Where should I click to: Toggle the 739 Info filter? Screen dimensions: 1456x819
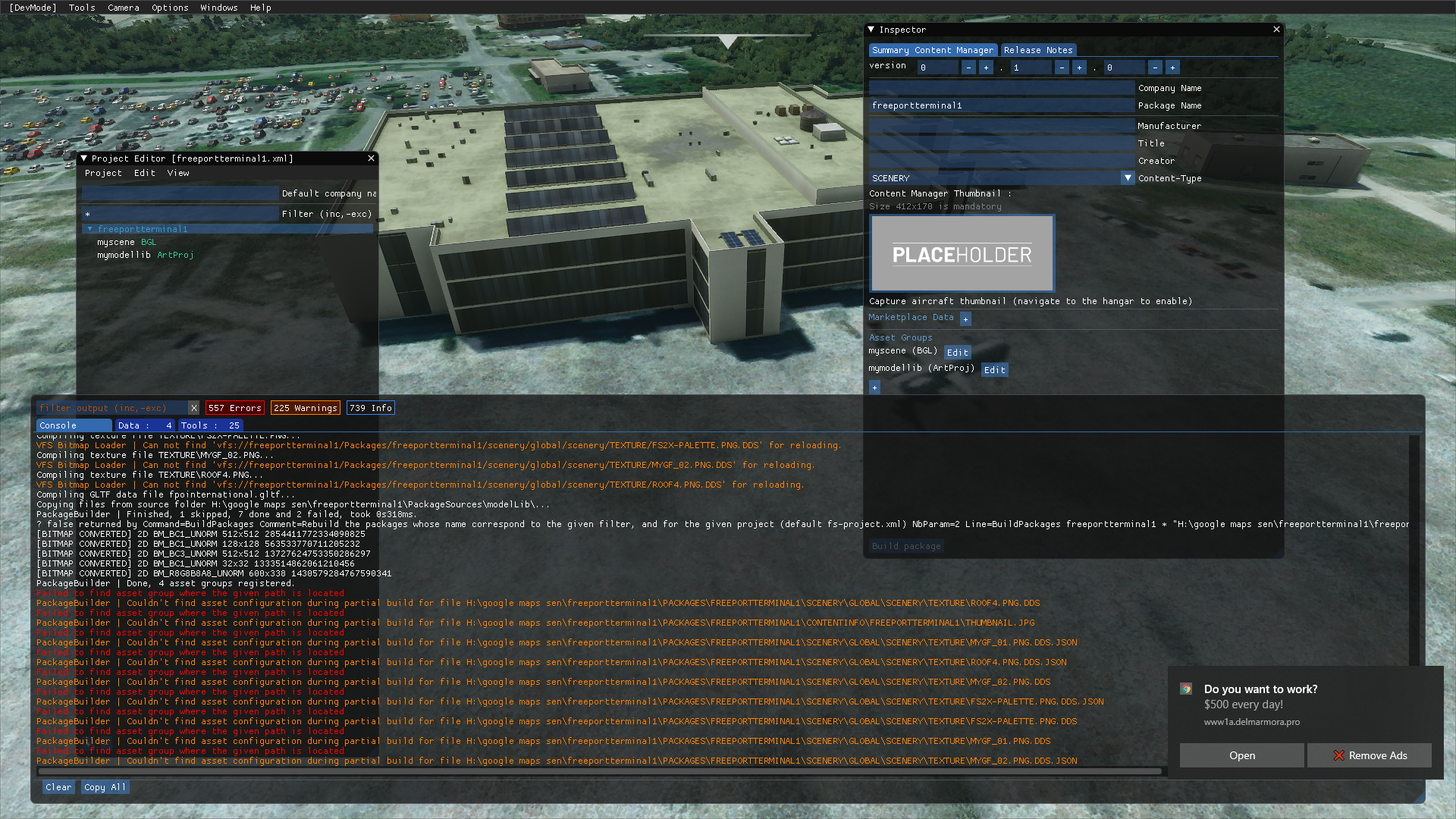tap(371, 408)
